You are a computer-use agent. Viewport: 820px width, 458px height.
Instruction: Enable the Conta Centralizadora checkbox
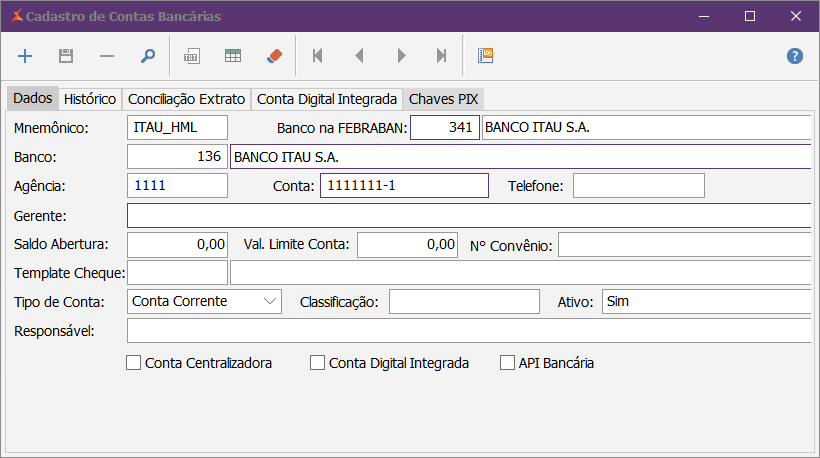133,363
